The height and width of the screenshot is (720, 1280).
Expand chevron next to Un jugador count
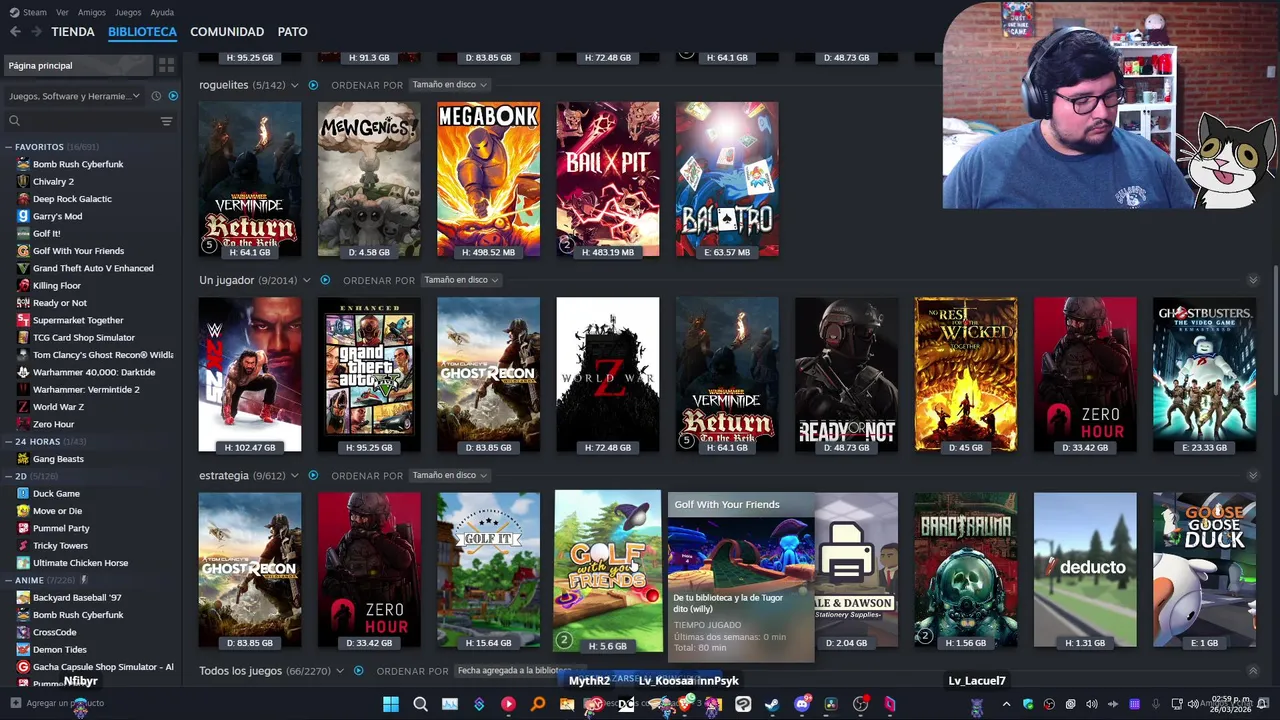click(306, 280)
